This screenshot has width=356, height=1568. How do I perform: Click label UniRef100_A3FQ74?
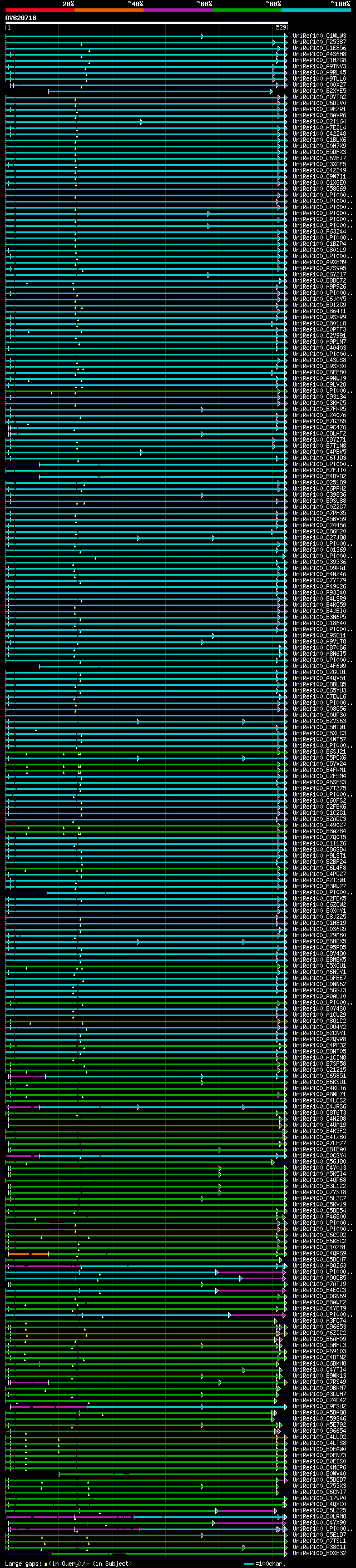[319, 1321]
